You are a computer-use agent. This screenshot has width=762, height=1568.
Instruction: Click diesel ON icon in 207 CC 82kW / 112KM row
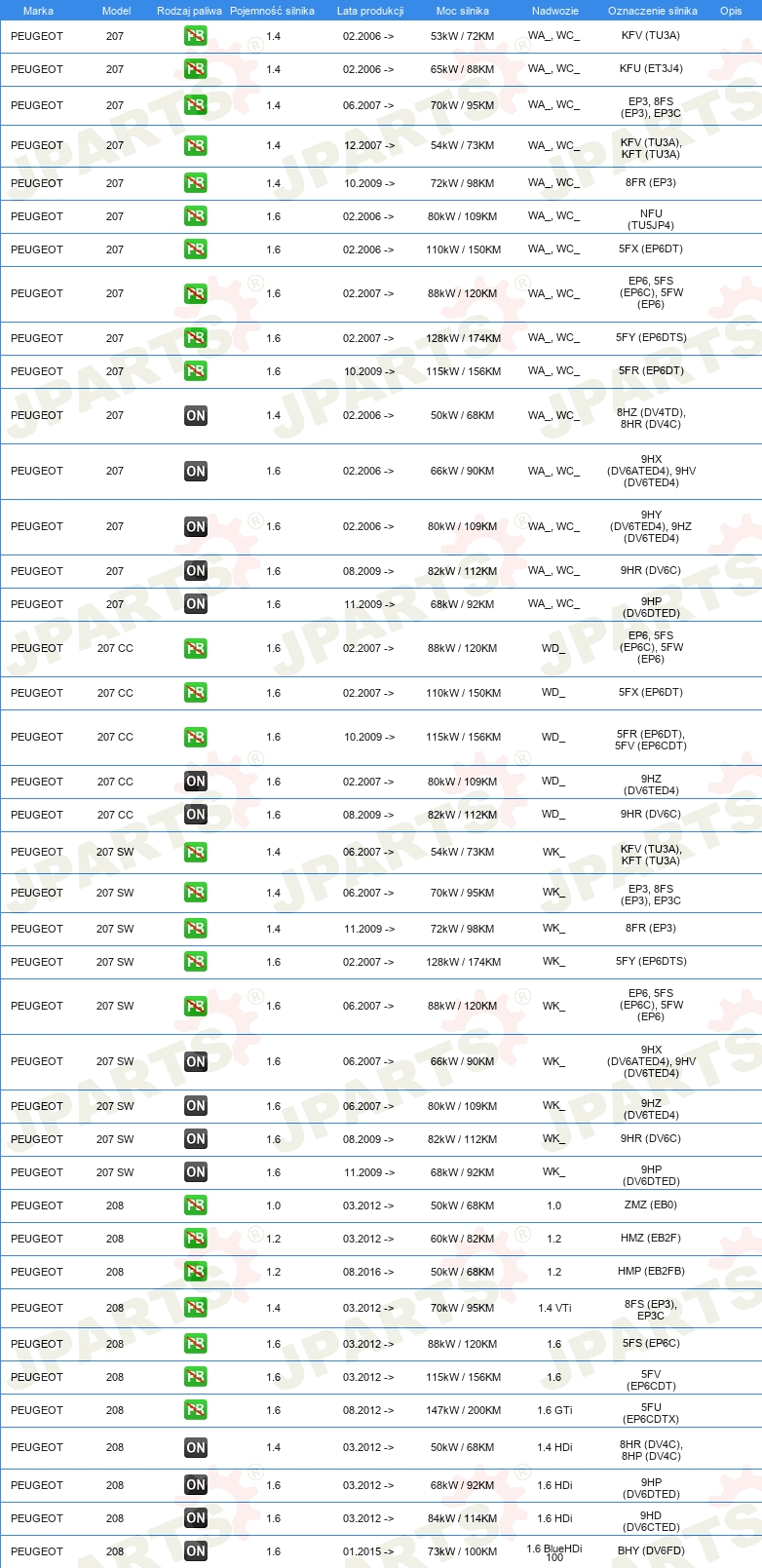coord(196,815)
